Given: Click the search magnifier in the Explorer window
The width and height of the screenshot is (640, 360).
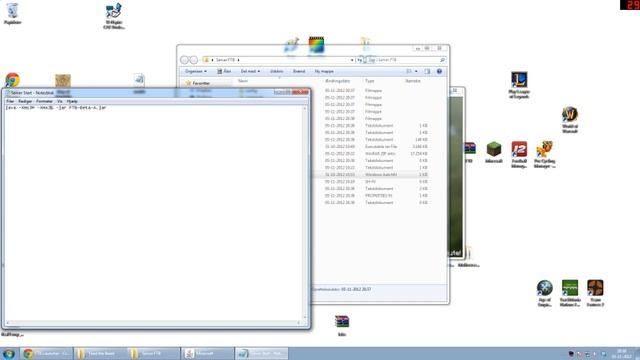Looking at the screenshot, I should (442, 60).
